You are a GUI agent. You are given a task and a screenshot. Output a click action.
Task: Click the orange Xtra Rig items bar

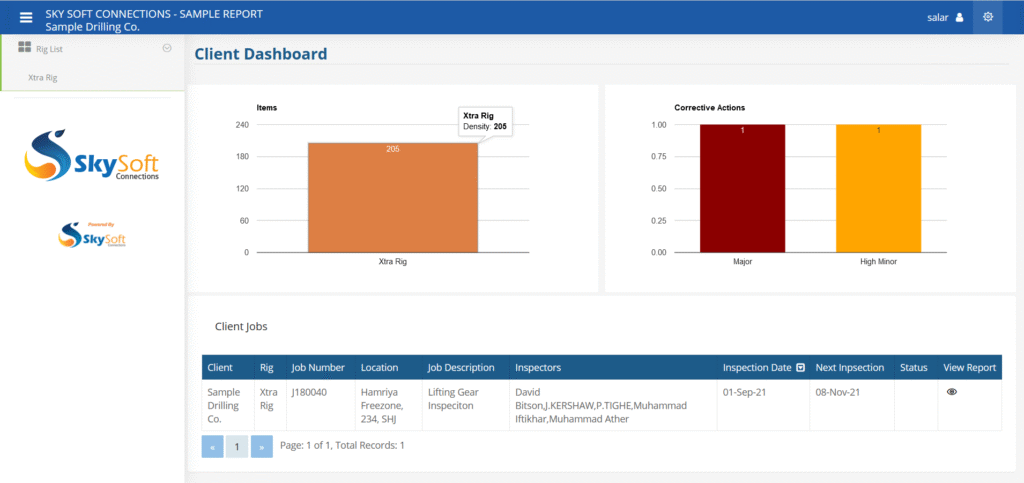(x=392, y=198)
